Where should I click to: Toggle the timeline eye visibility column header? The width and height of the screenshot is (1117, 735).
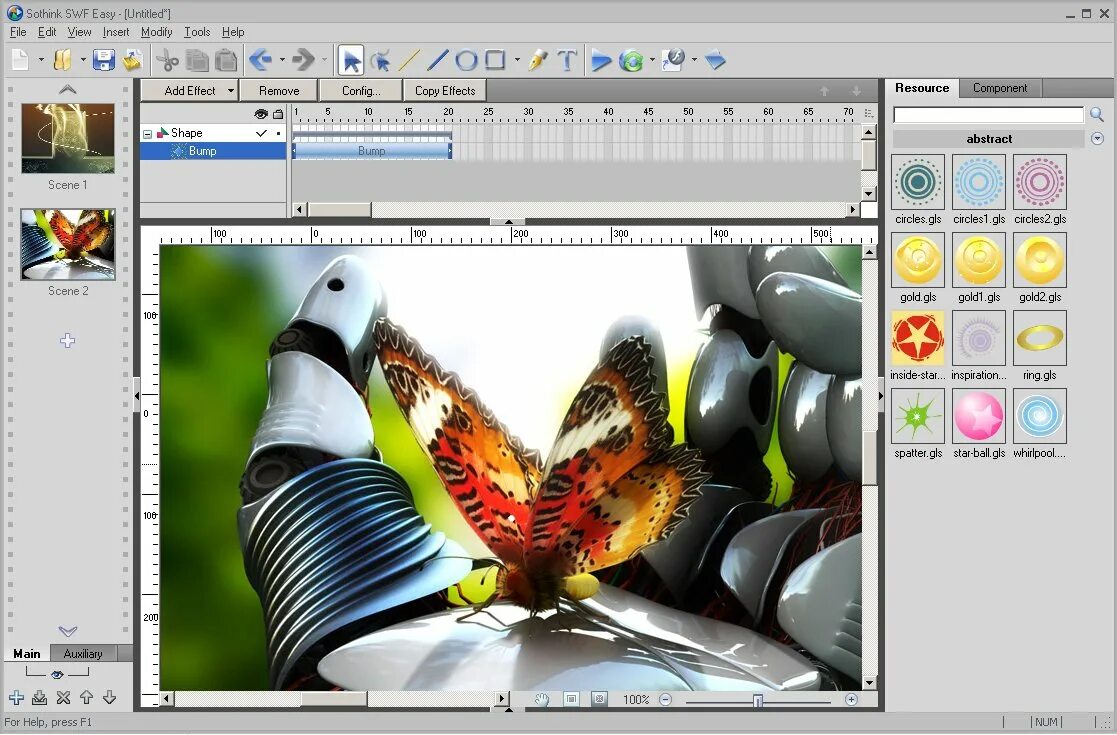click(x=261, y=114)
